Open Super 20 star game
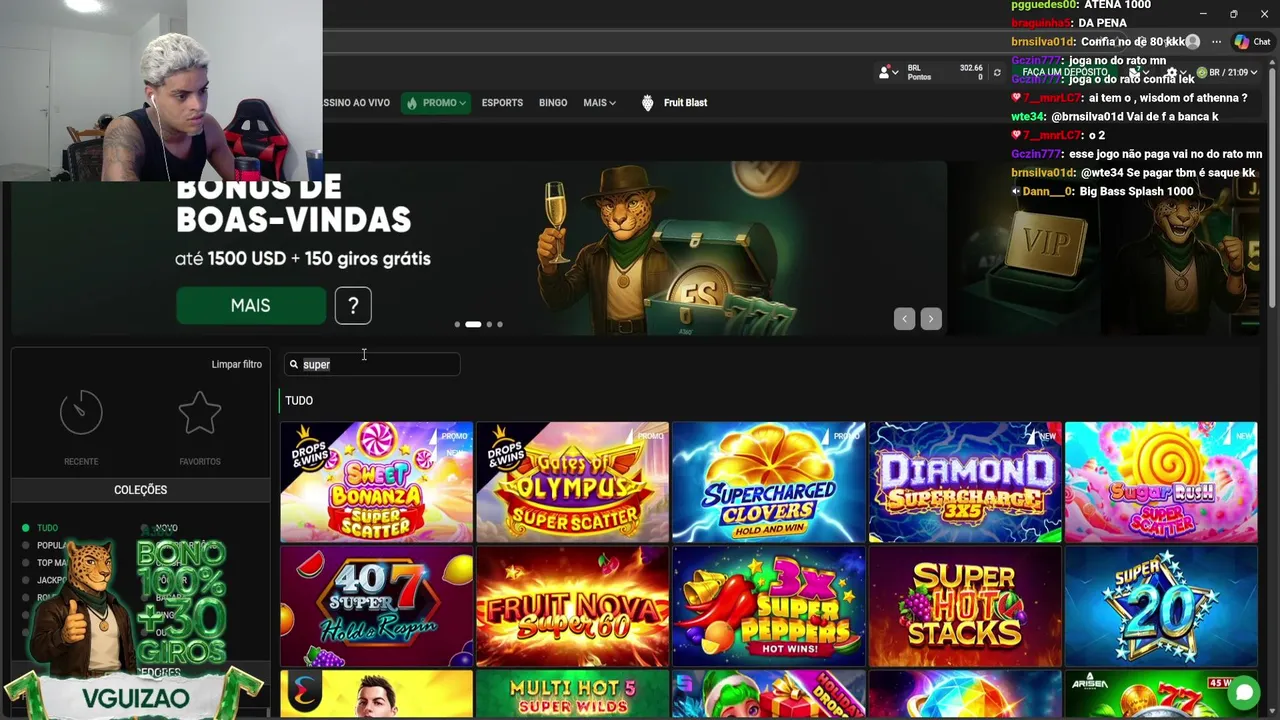This screenshot has width=1280, height=720. coord(1161,606)
